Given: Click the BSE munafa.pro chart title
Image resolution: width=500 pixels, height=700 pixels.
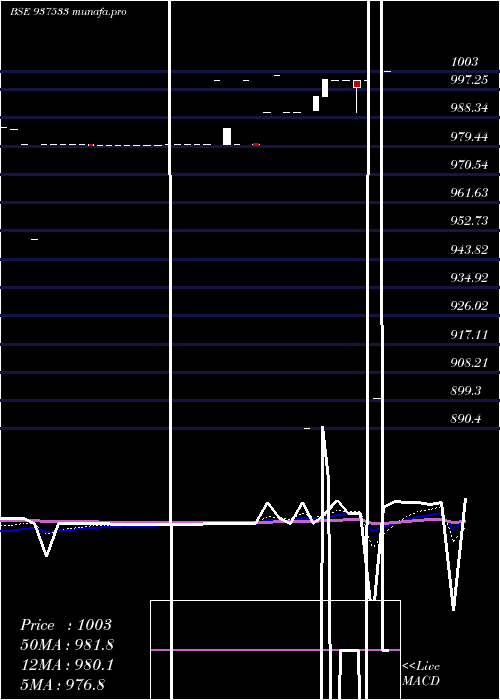Looking at the screenshot, I should click(68, 12).
